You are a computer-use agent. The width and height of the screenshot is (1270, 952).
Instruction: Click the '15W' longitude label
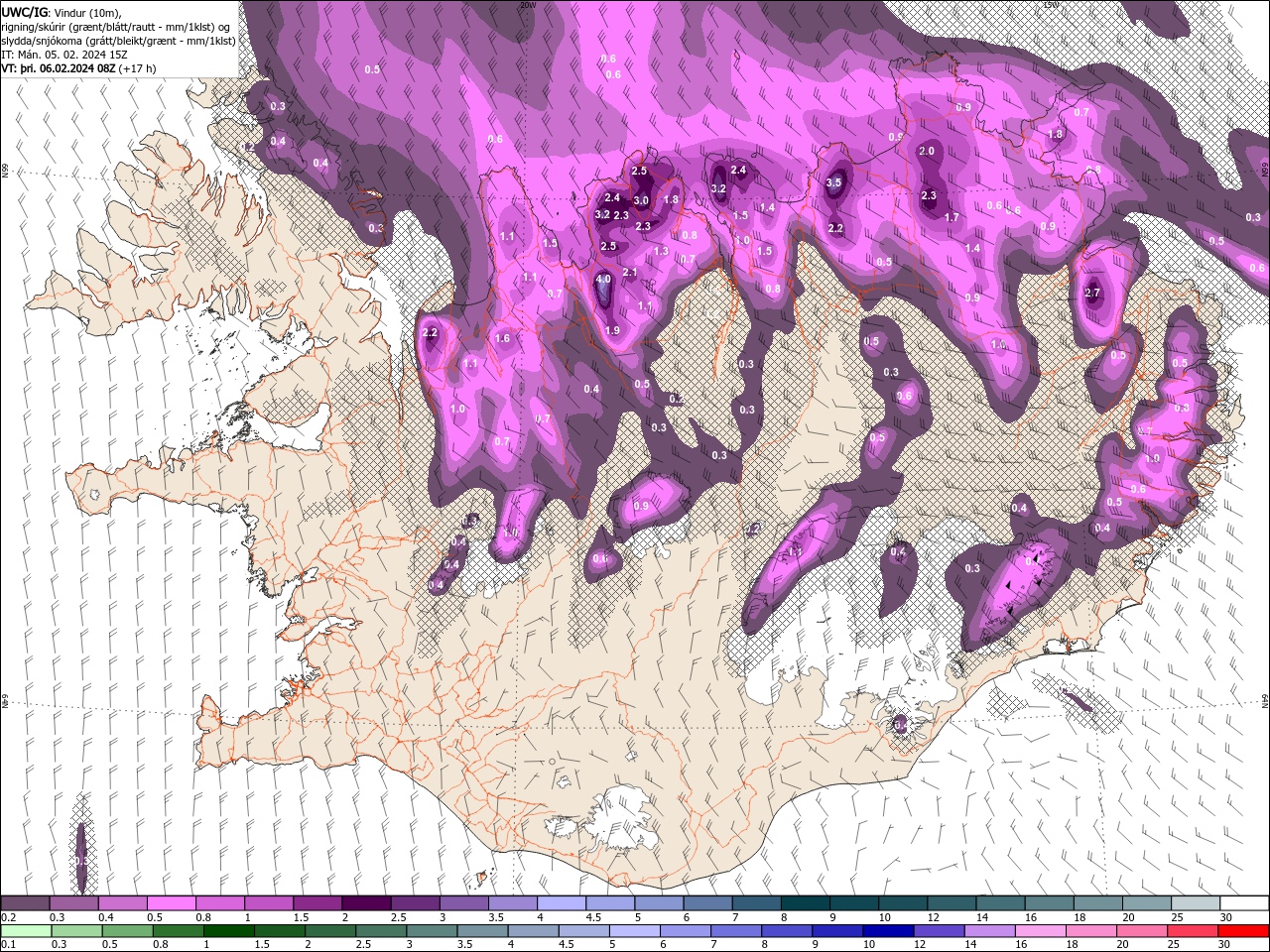1051,4
